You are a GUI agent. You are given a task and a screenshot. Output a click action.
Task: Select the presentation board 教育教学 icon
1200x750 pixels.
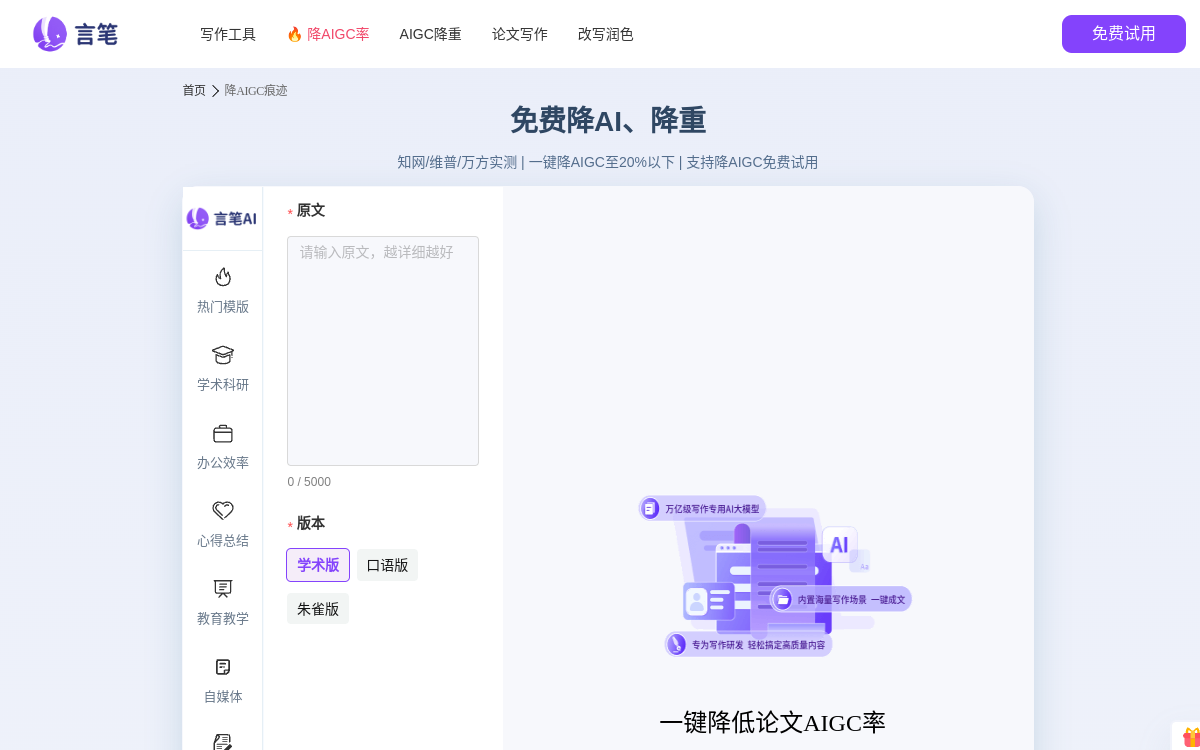point(223,589)
